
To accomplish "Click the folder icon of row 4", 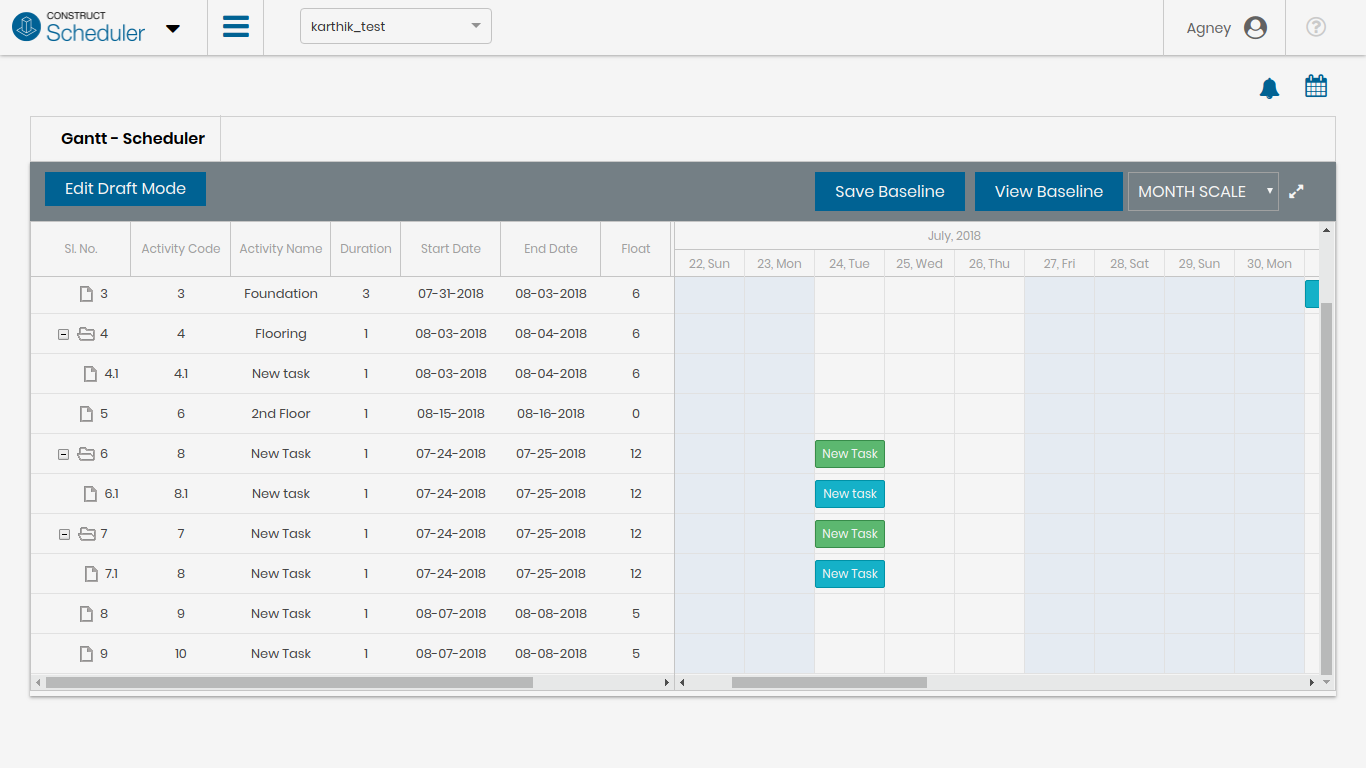I will click(x=86, y=334).
